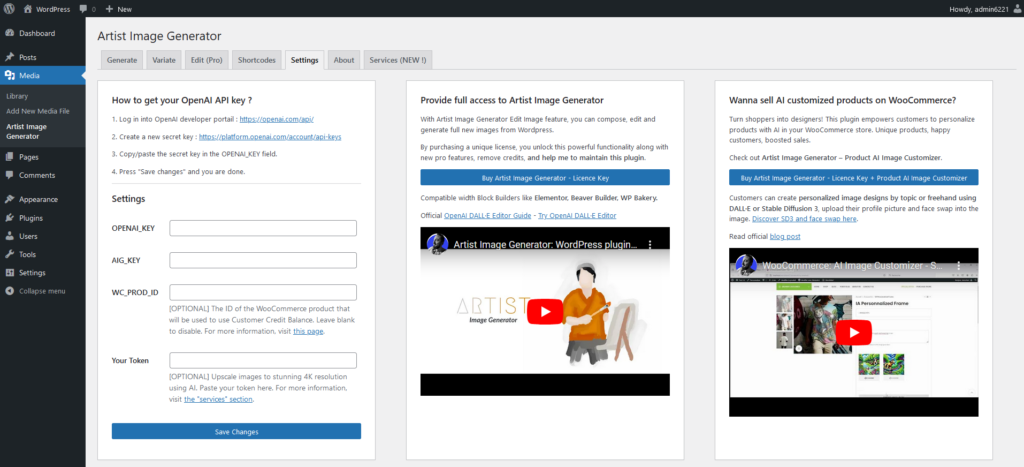The height and width of the screenshot is (467, 1024).
Task: Open the official blog post link
Action: [x=785, y=236]
